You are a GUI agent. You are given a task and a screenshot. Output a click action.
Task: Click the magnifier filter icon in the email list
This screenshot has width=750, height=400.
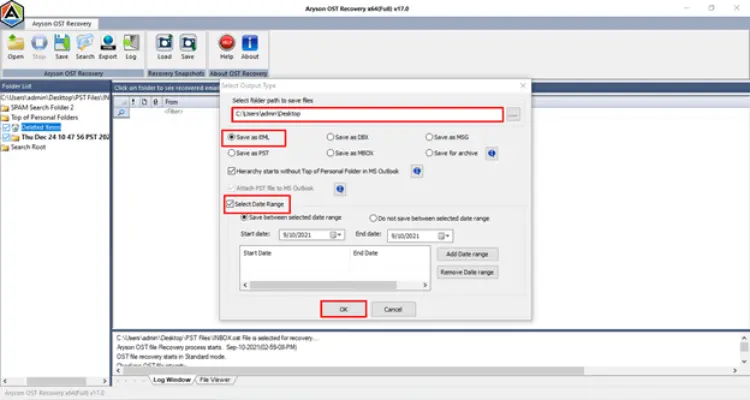pyautogui.click(x=121, y=112)
